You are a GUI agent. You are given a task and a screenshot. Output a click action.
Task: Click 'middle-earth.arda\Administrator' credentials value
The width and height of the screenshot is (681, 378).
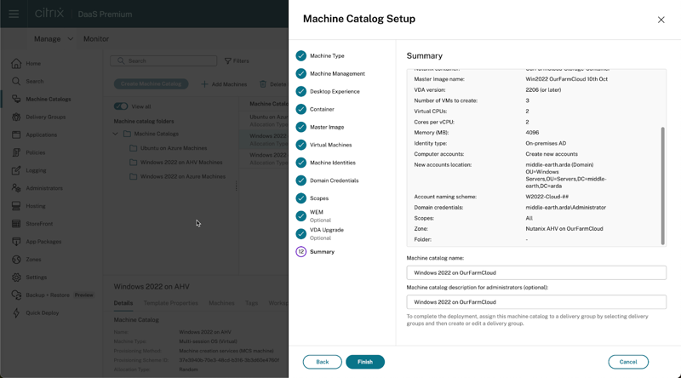pyautogui.click(x=565, y=207)
